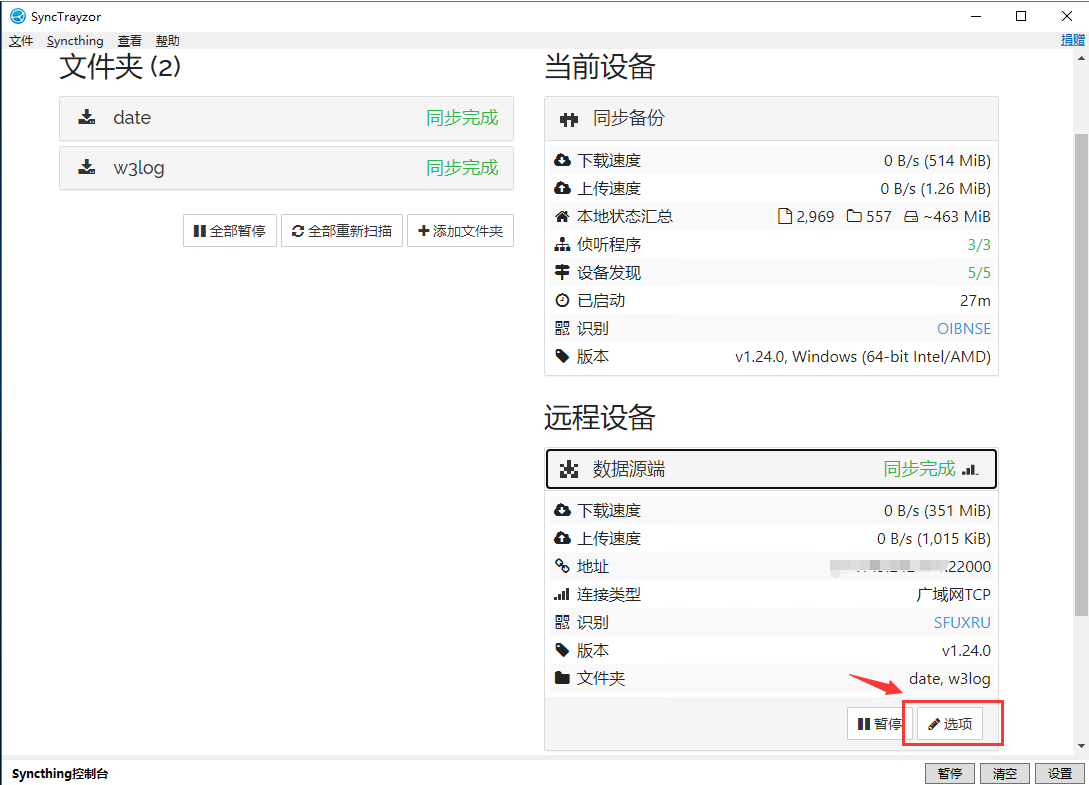The height and width of the screenshot is (785, 1089).
Task: Click the download icon beside w3log folder
Action: [x=87, y=168]
